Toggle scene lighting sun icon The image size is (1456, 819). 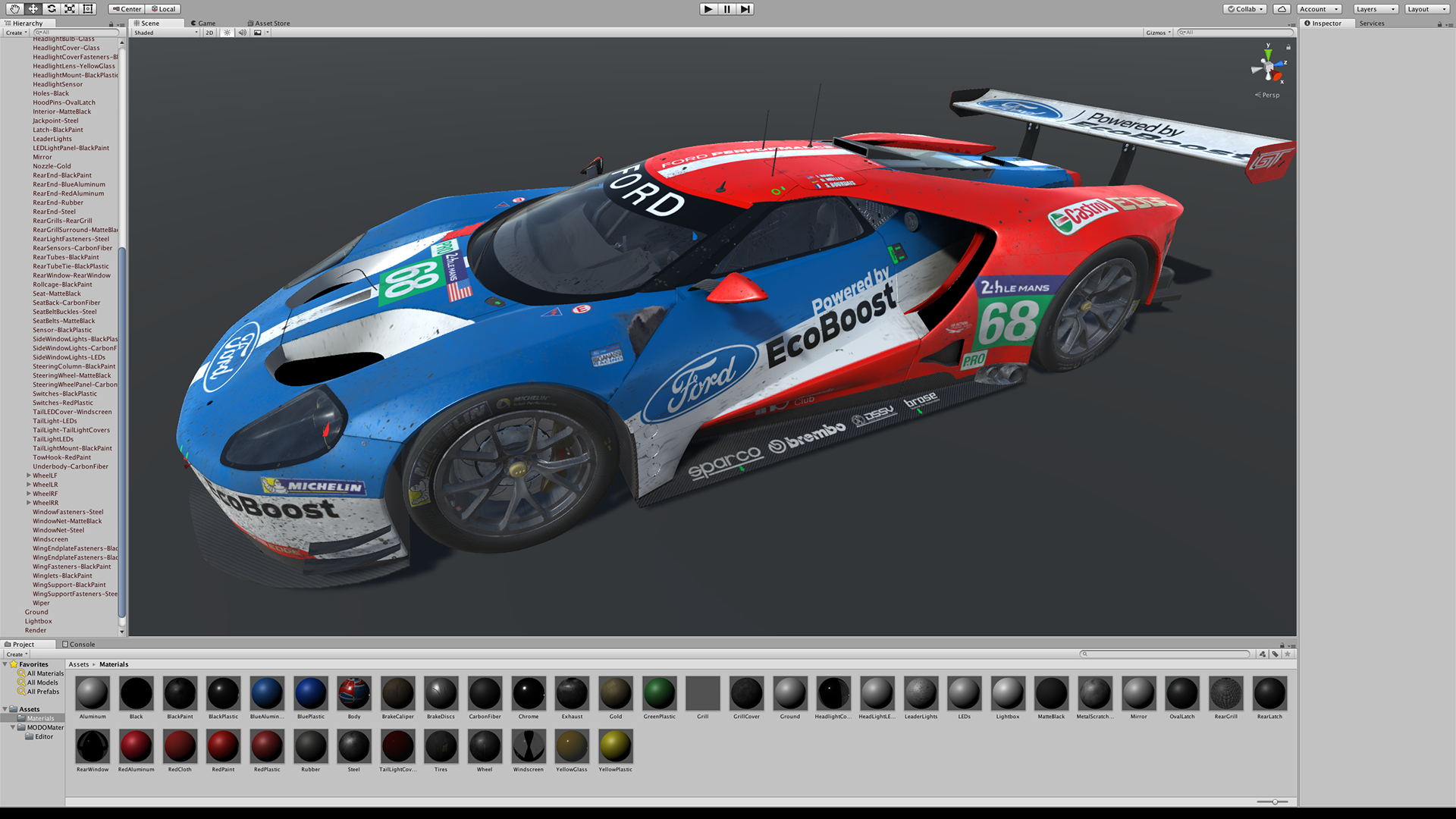click(x=227, y=33)
